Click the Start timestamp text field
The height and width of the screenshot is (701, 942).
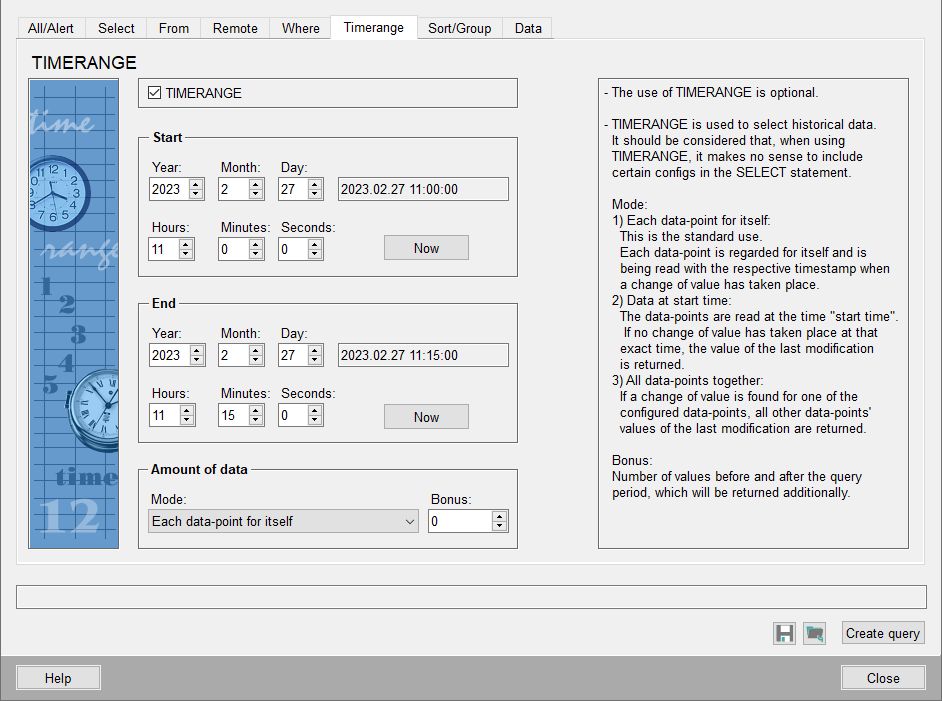[x=423, y=189]
